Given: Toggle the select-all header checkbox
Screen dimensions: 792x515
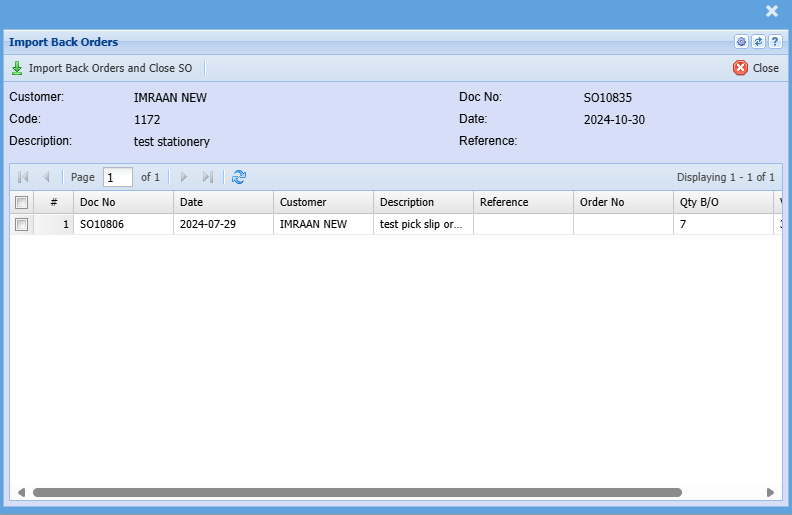Looking at the screenshot, I should (x=22, y=202).
